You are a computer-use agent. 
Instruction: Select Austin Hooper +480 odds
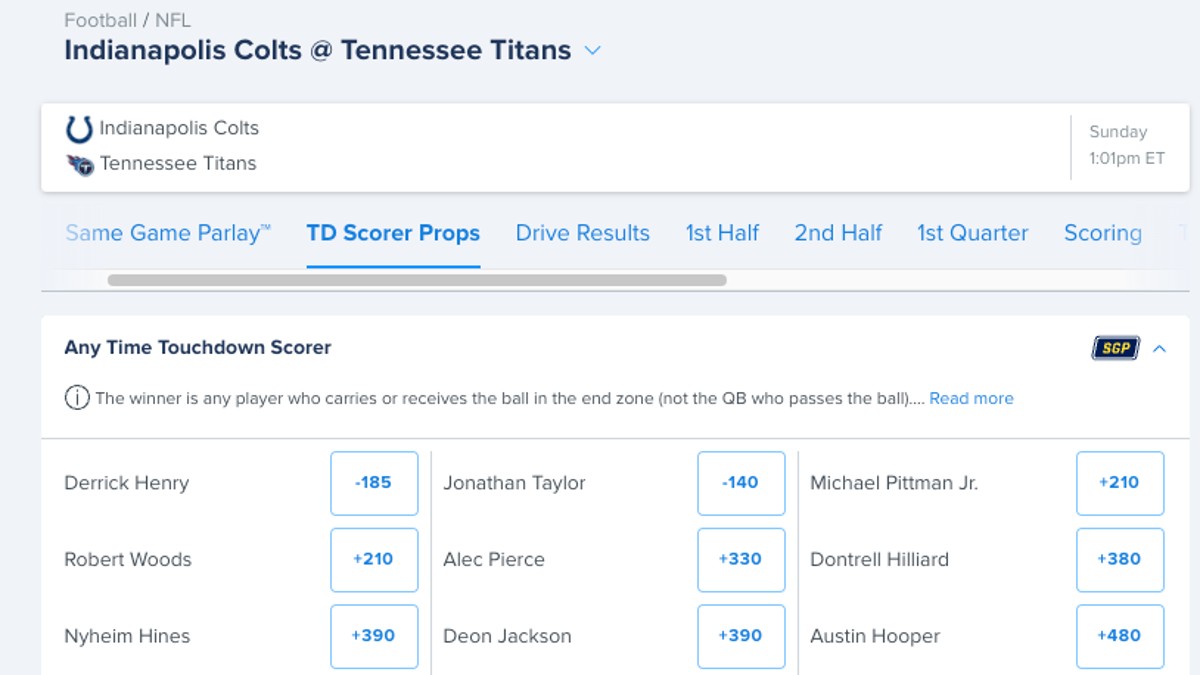pos(1120,636)
